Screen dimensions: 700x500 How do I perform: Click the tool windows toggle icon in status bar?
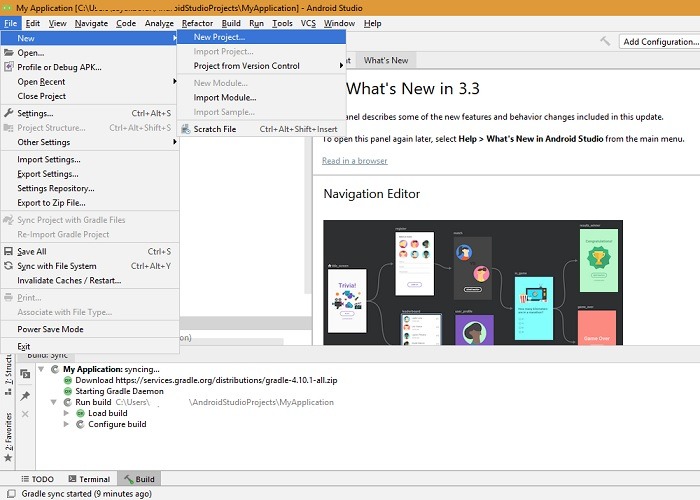click(10, 494)
